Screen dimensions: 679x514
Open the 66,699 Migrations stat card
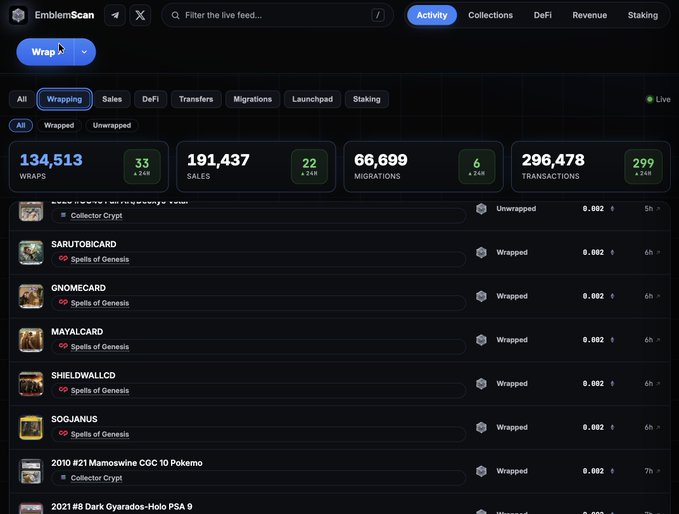click(x=423, y=167)
